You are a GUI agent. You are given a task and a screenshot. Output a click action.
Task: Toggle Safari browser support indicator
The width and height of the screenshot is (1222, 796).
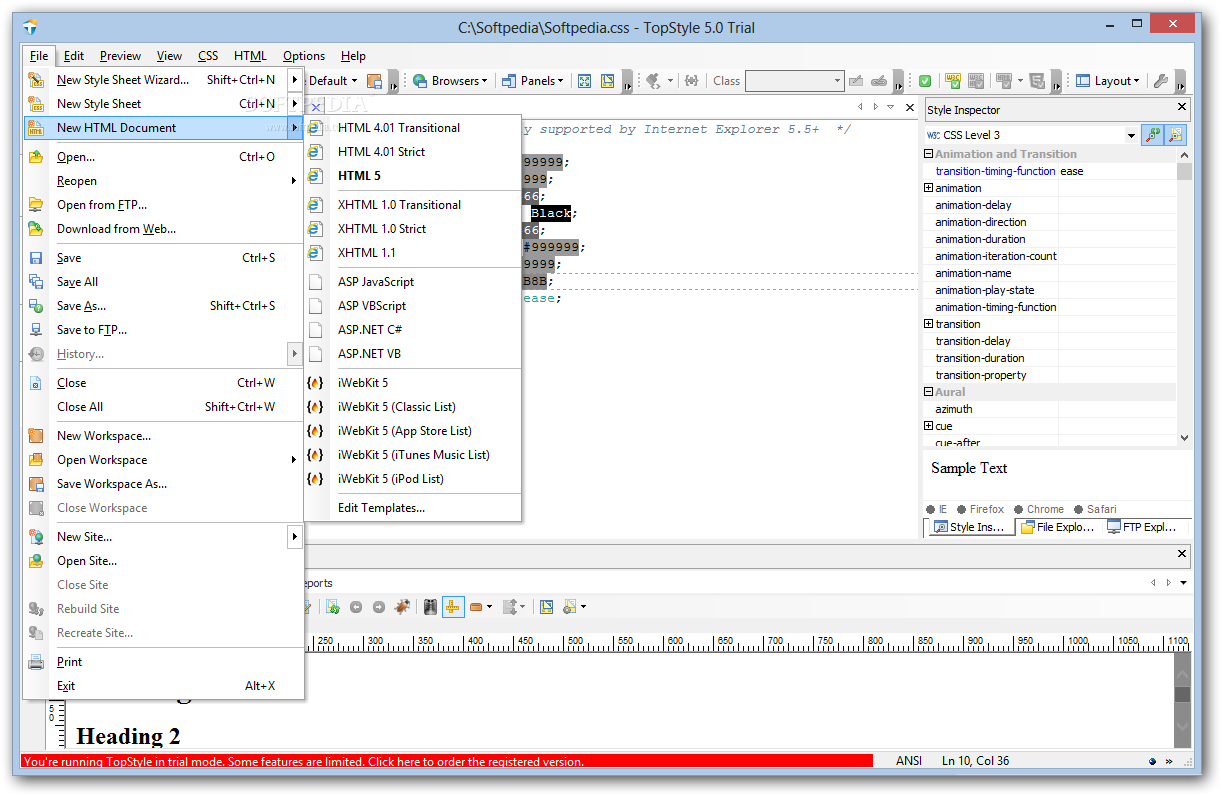(x=1095, y=509)
